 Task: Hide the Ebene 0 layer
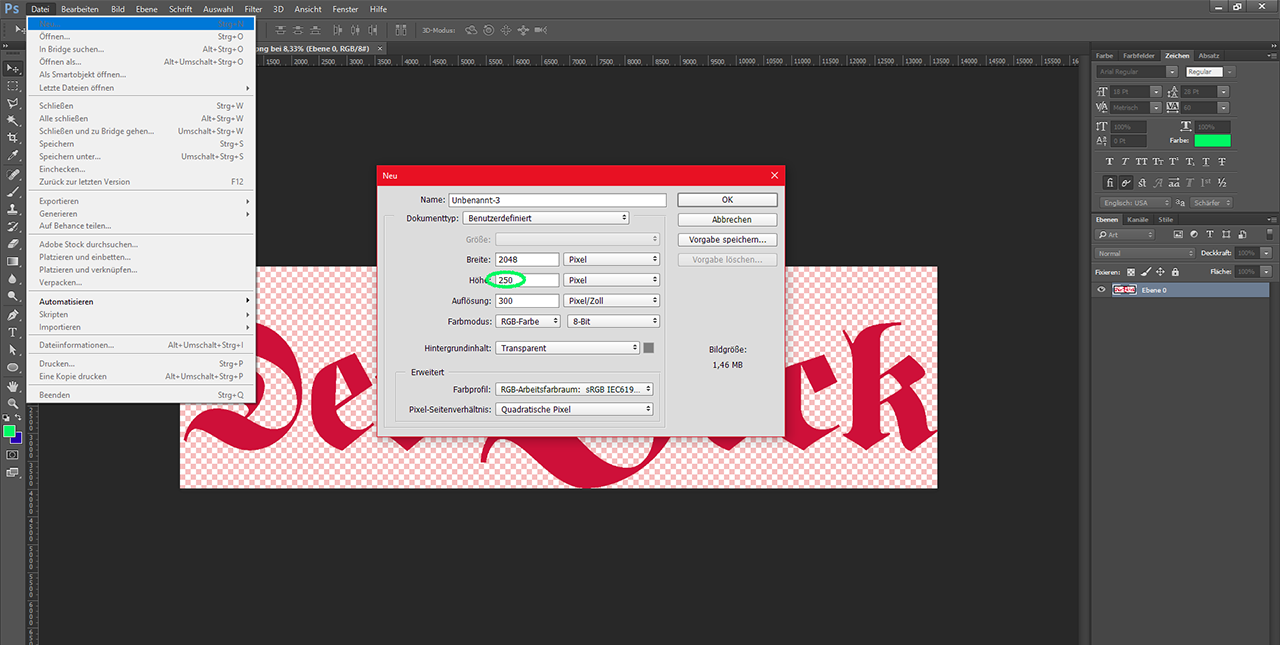pyautogui.click(x=1101, y=290)
